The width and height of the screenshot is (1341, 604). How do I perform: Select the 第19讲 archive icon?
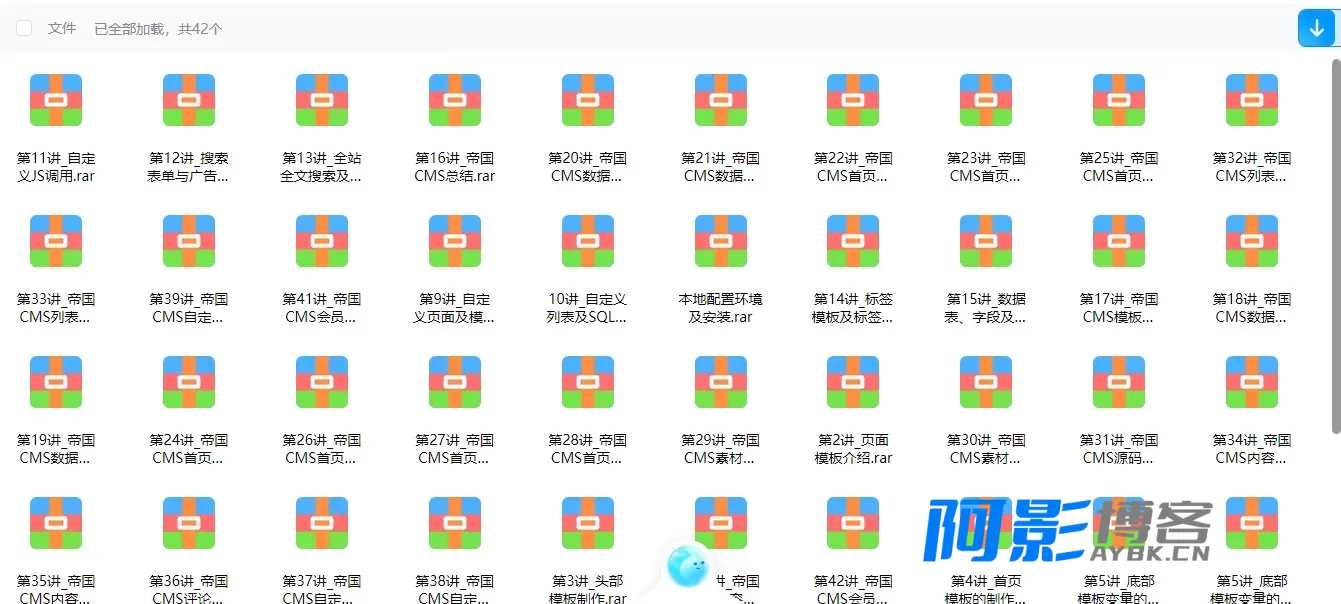pyautogui.click(x=56, y=382)
